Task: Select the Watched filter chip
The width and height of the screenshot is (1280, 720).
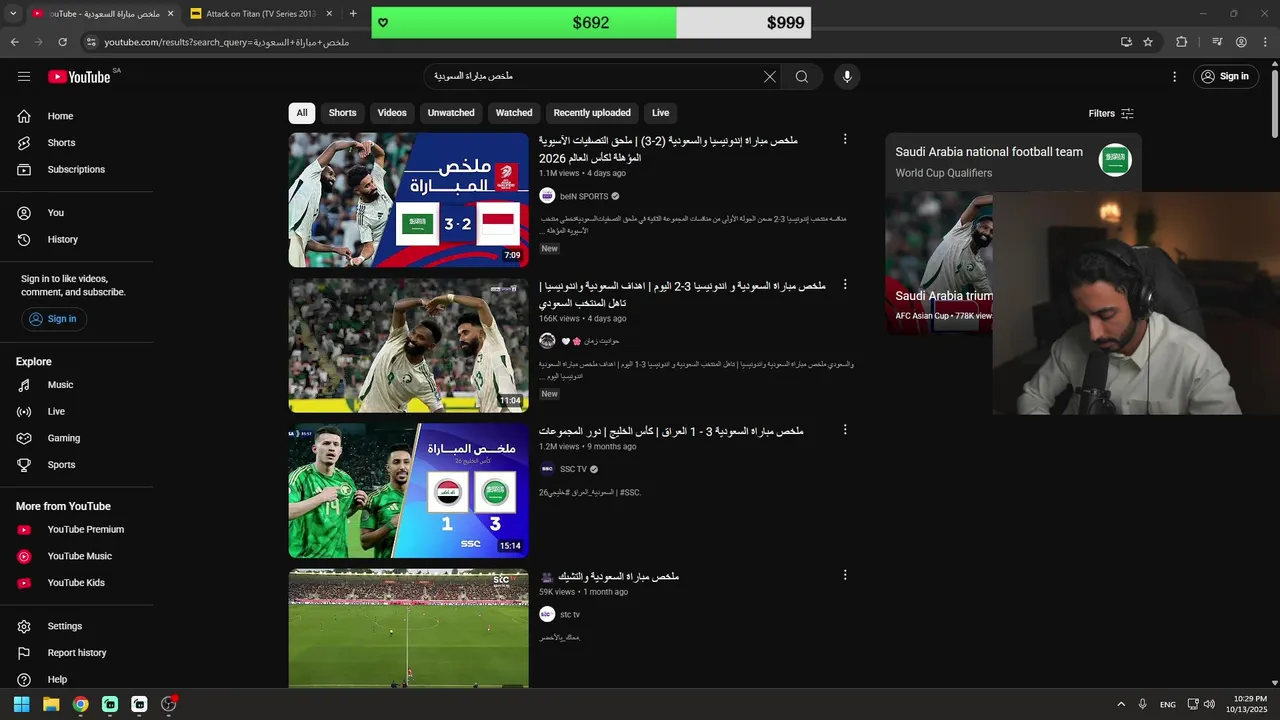Action: tap(514, 113)
